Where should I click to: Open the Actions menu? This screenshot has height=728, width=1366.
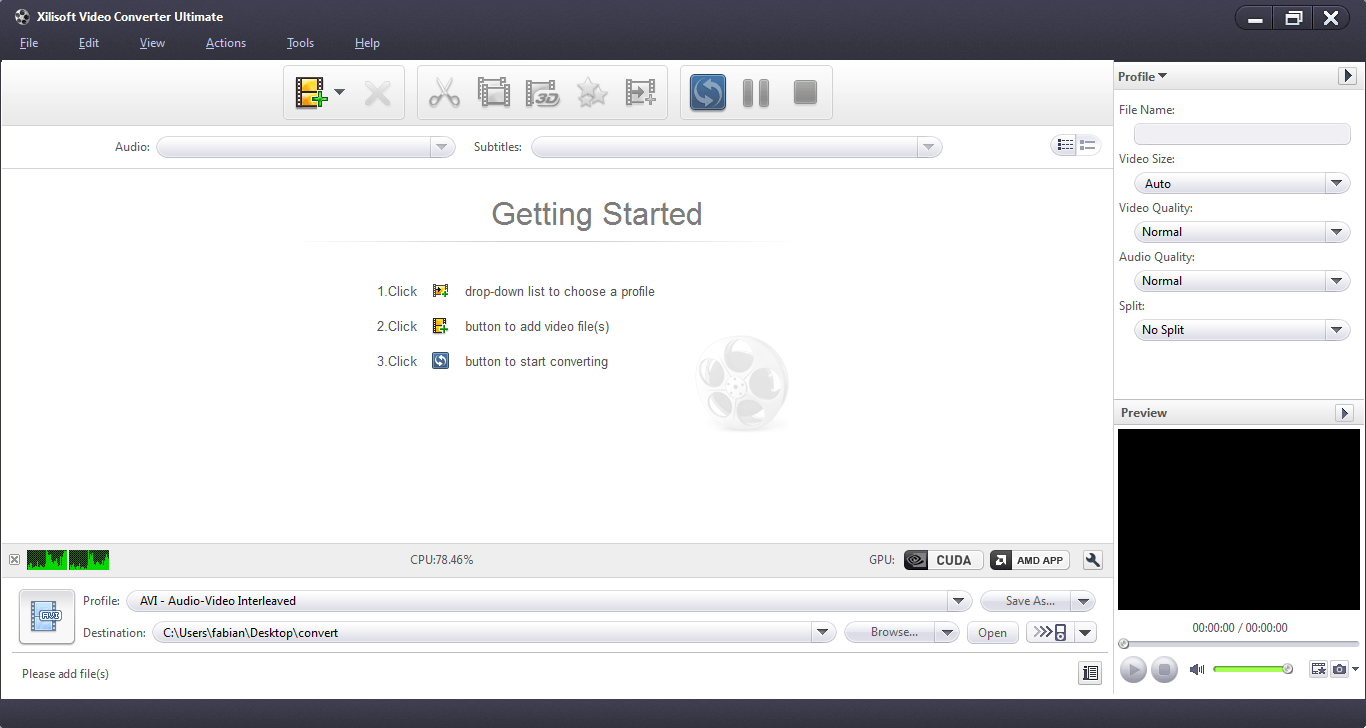pos(225,43)
